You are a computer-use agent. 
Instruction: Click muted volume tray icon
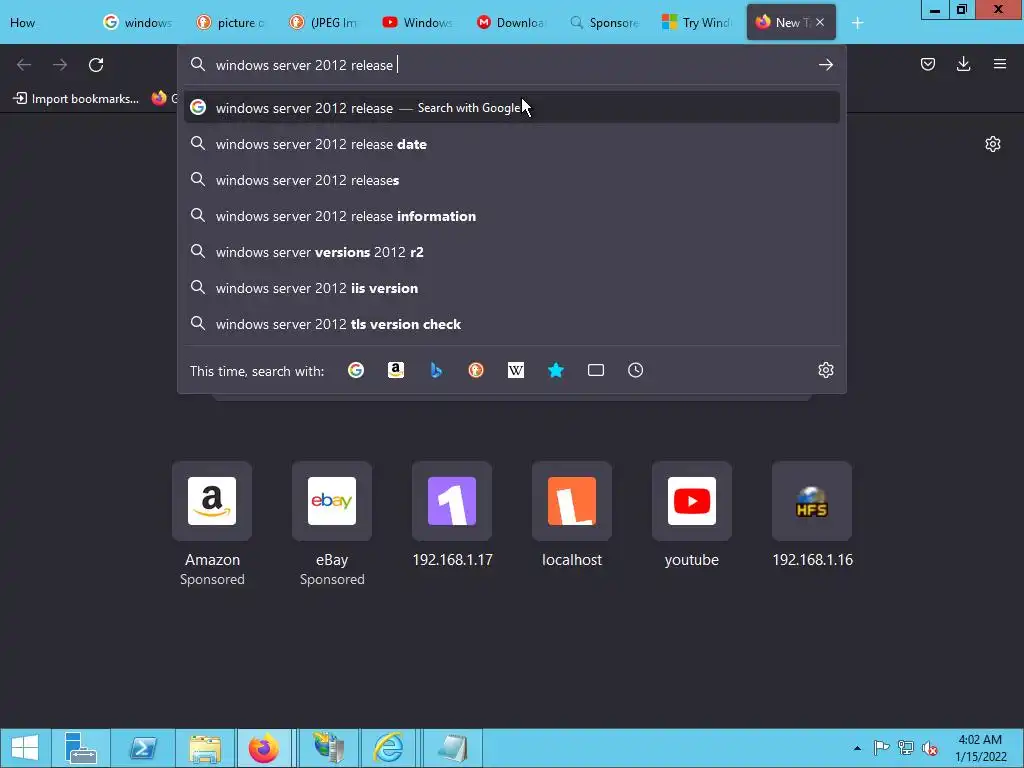[x=930, y=748]
